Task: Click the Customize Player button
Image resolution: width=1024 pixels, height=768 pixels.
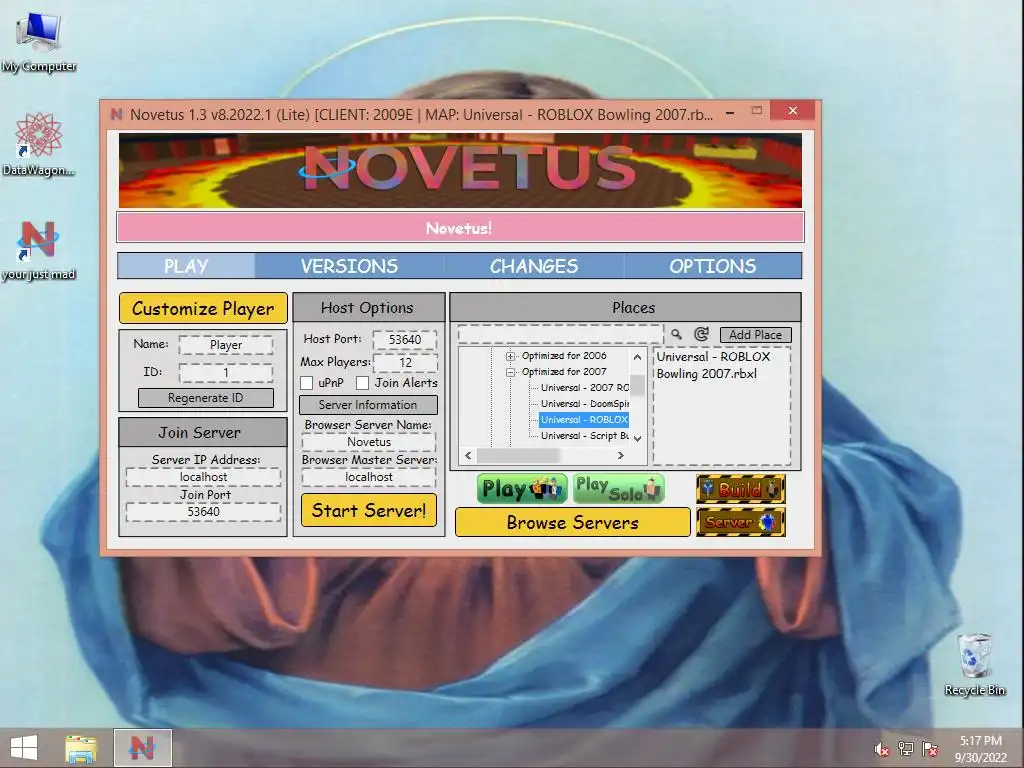Action: (203, 308)
